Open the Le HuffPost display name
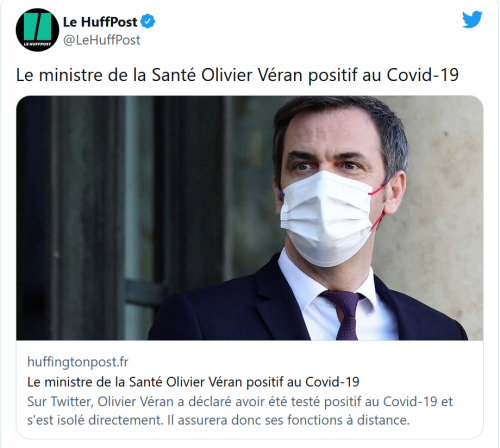This screenshot has width=500, height=448. pyautogui.click(x=100, y=22)
